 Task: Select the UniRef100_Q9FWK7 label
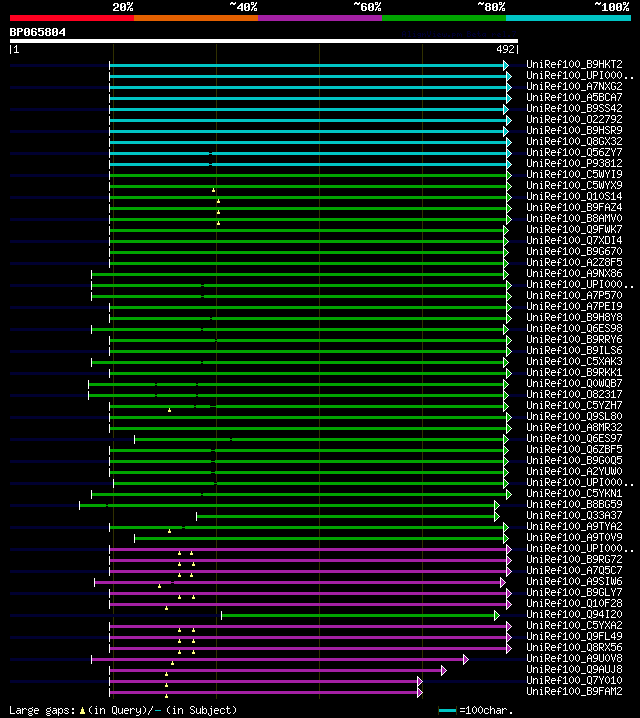click(574, 229)
